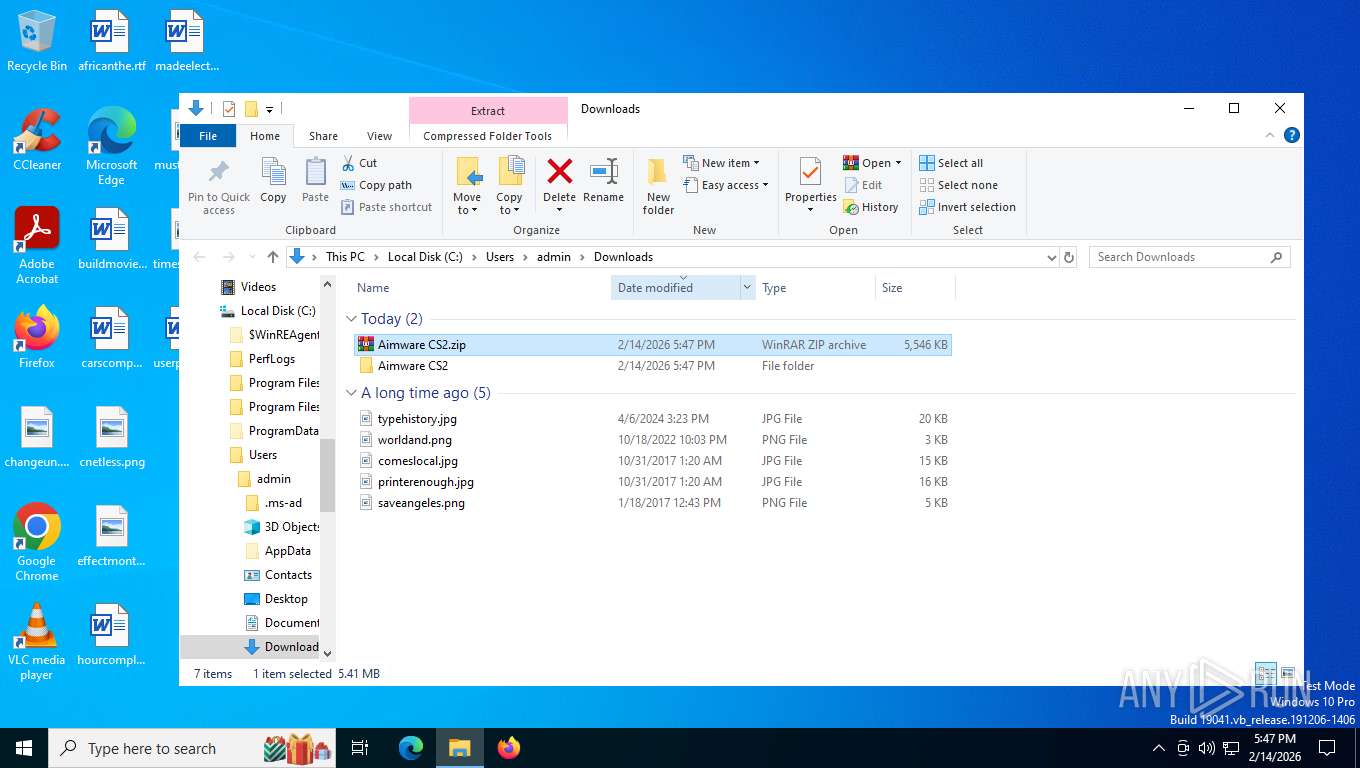Click Invert selection in ribbon
Viewport: 1360px width, 768px height.
click(x=967, y=207)
